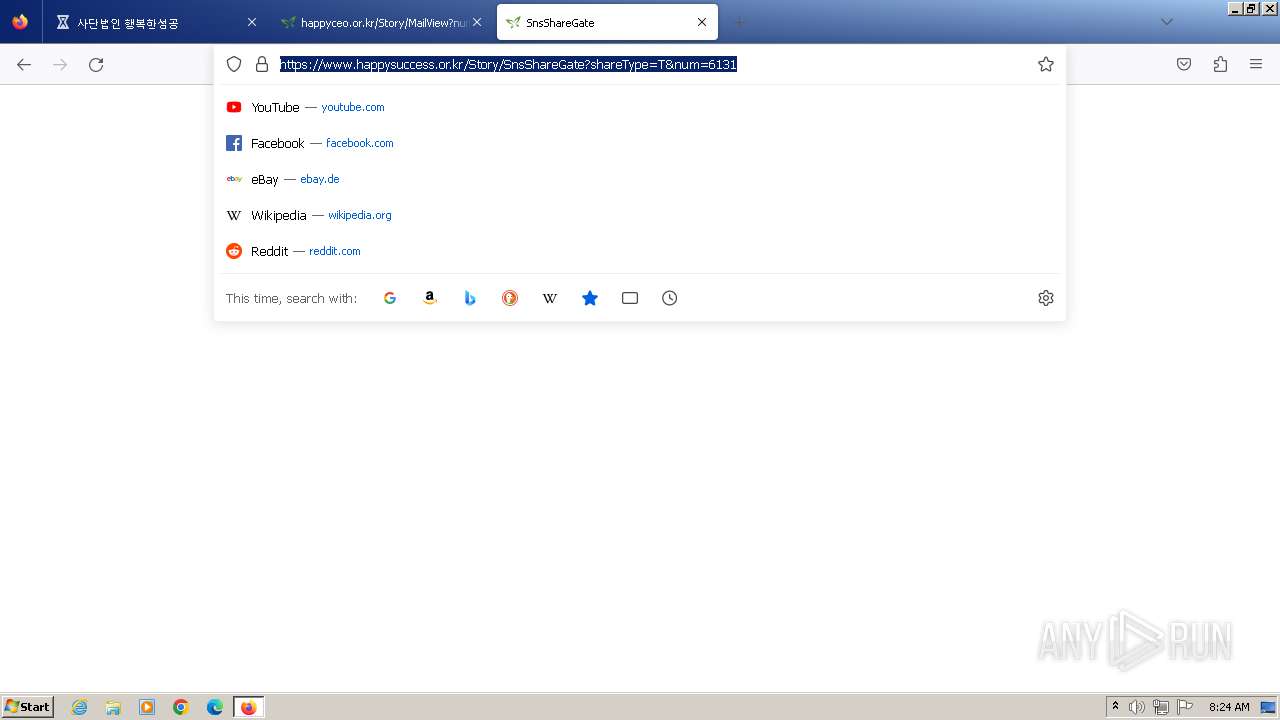1280x720 pixels.
Task: Search open tabs this time
Action: pos(630,298)
